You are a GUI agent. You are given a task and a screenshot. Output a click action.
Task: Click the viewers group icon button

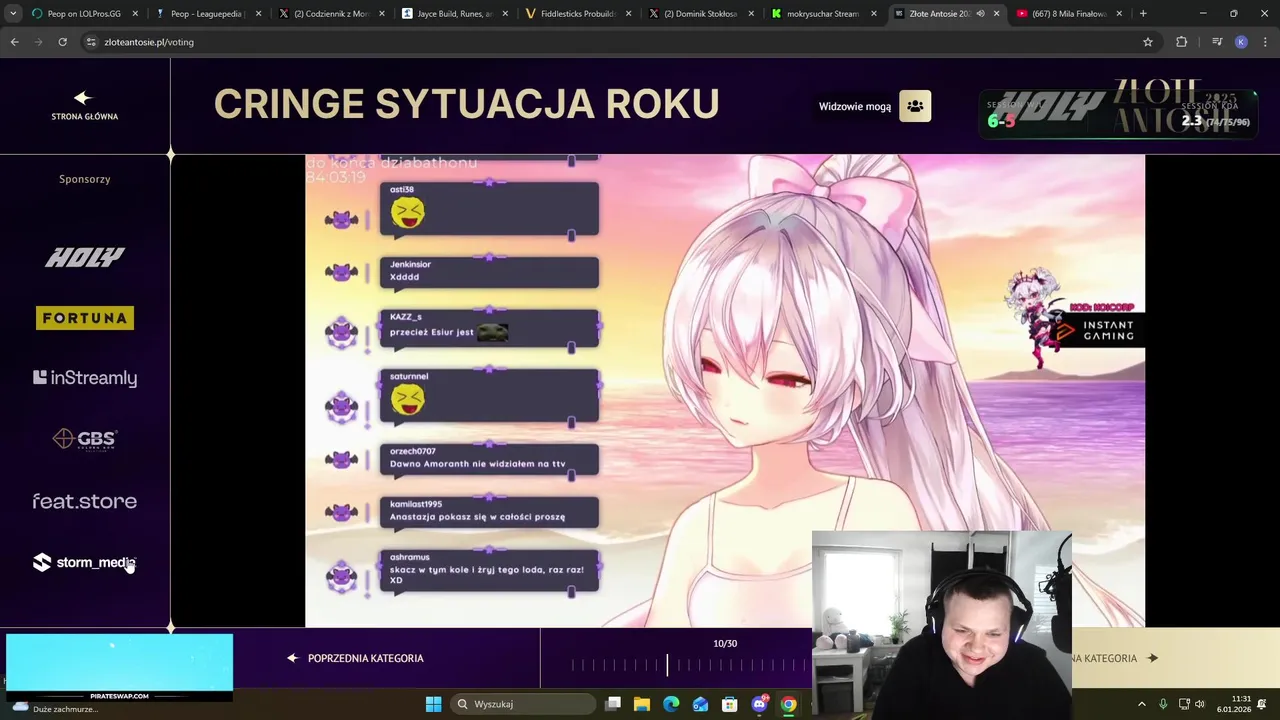coord(915,106)
